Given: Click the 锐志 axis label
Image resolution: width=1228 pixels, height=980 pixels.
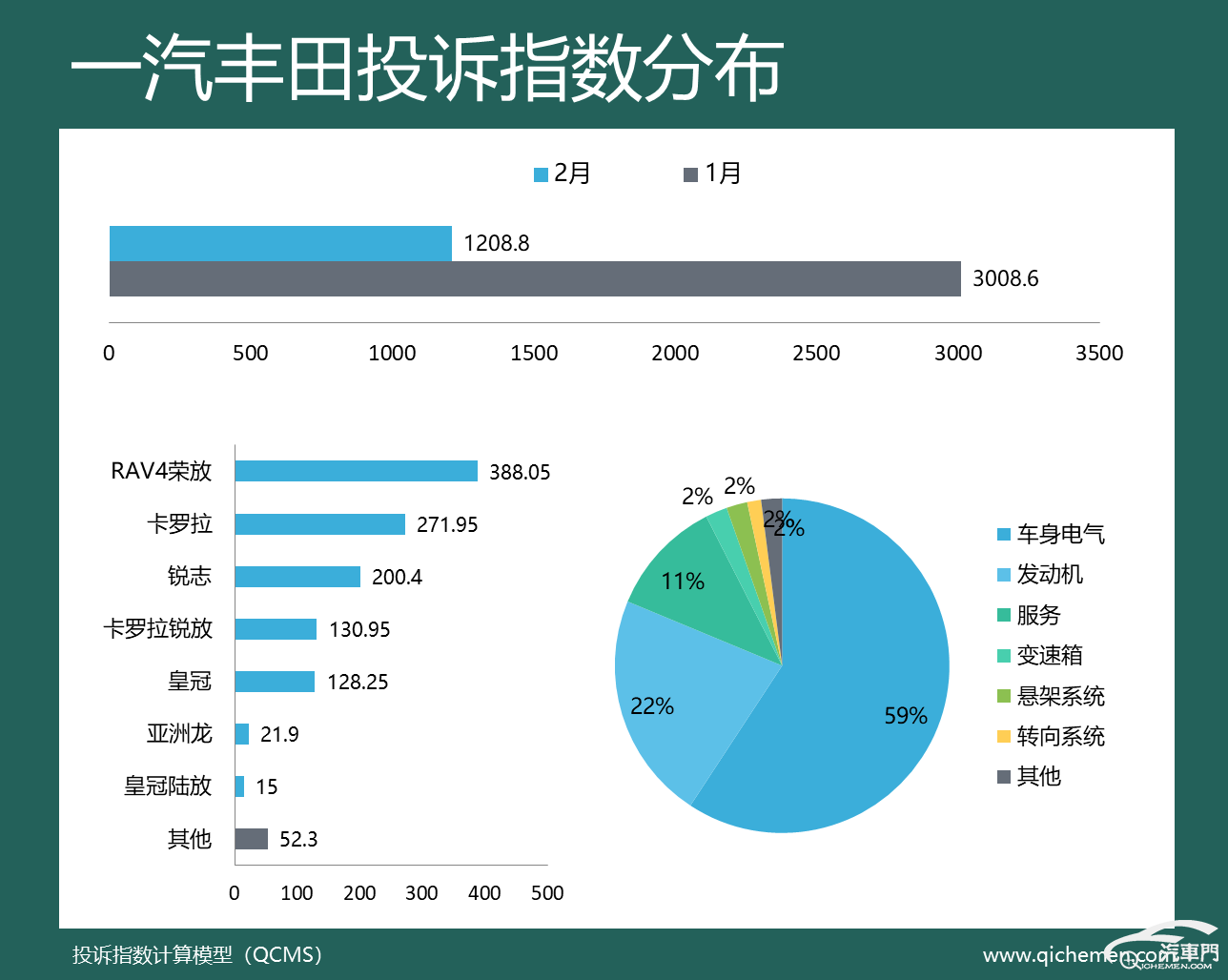Looking at the screenshot, I should (x=190, y=577).
